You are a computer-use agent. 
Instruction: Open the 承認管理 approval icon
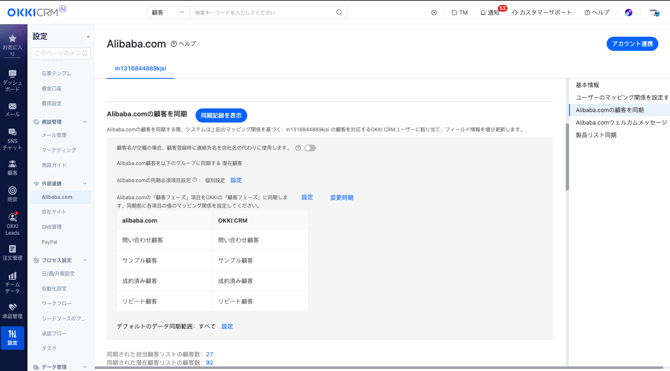tap(12, 307)
